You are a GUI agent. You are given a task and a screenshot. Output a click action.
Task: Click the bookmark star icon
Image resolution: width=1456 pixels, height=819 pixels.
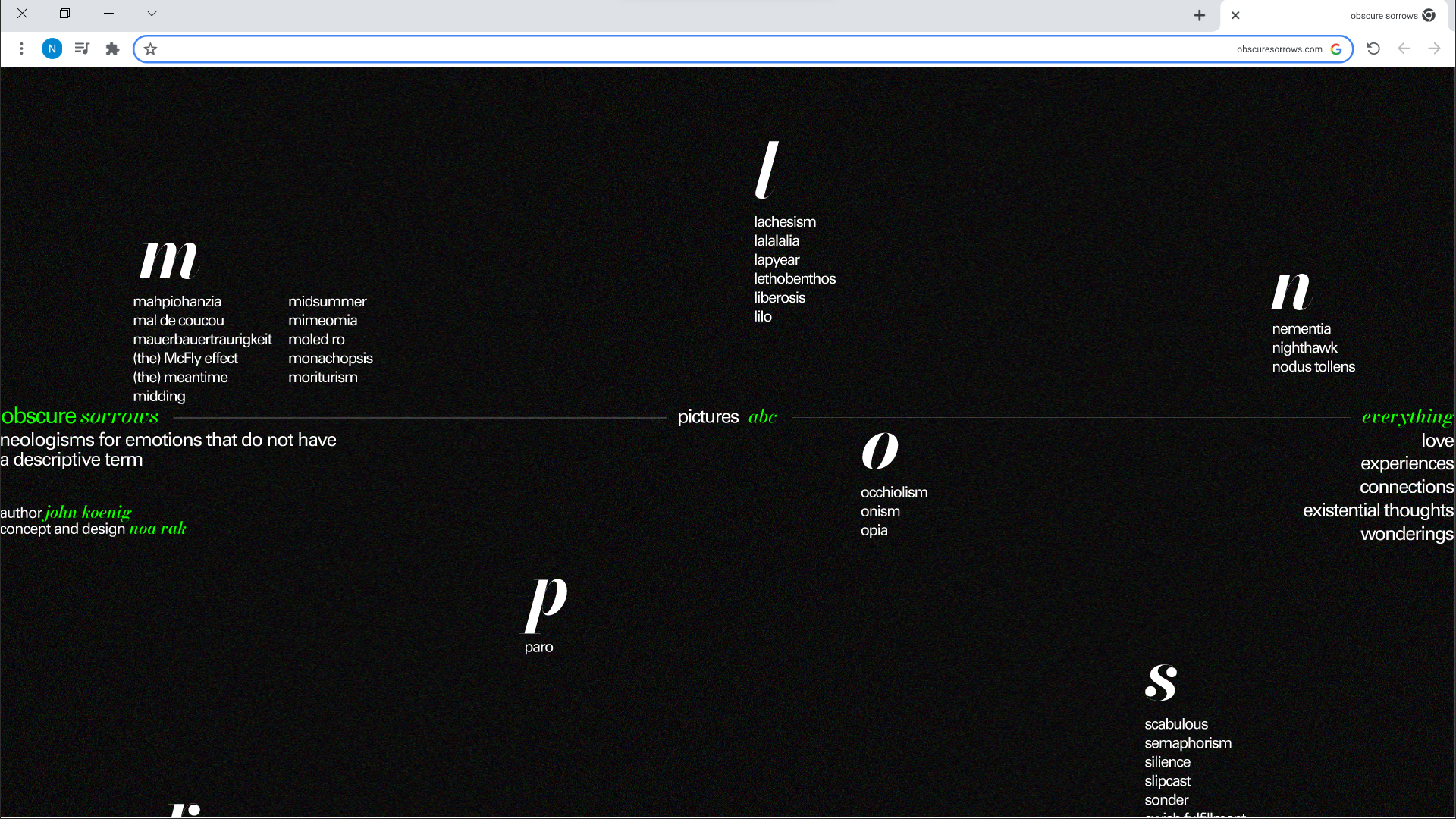tap(150, 49)
